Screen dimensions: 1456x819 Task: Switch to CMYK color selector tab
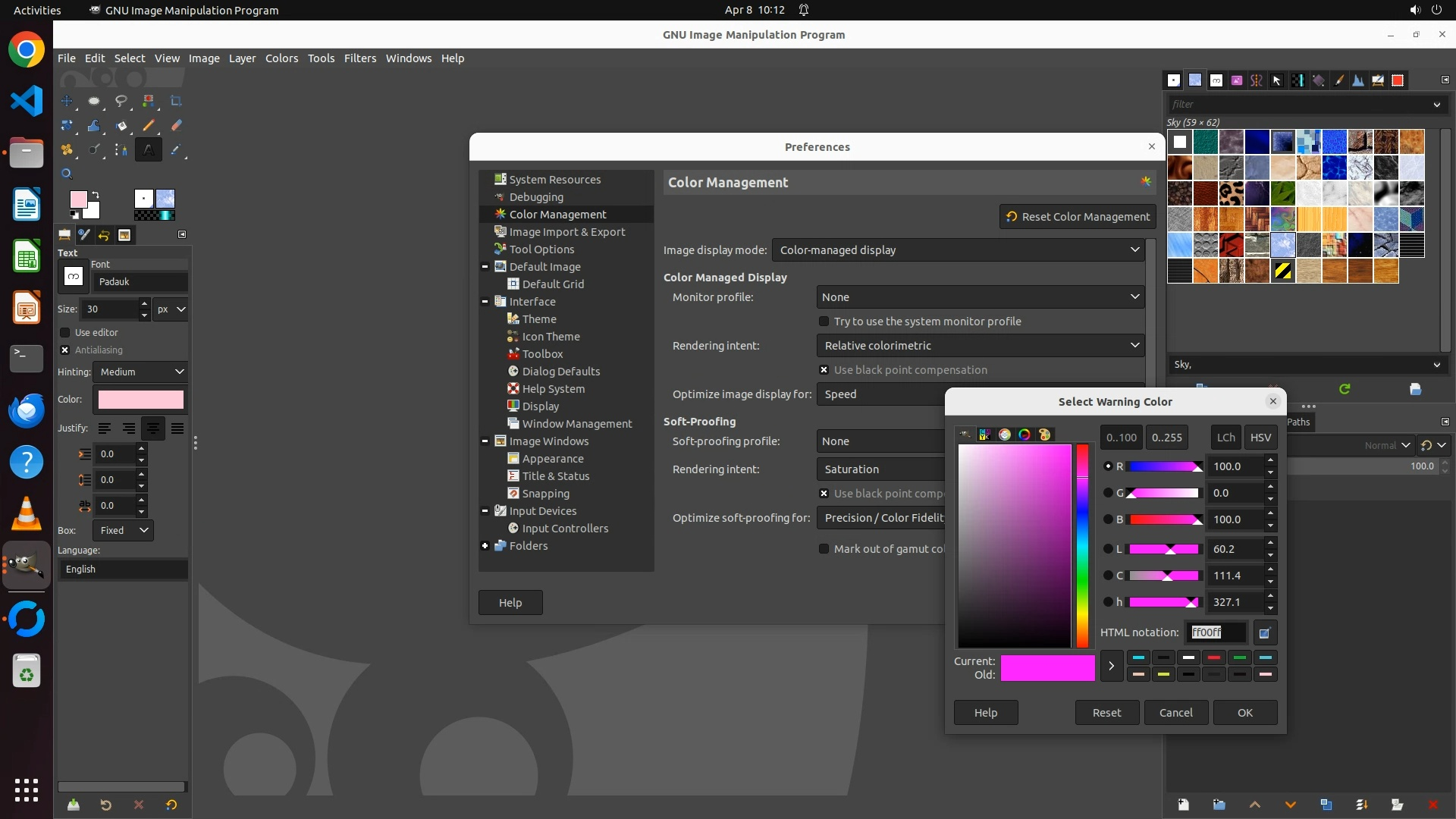[984, 435]
